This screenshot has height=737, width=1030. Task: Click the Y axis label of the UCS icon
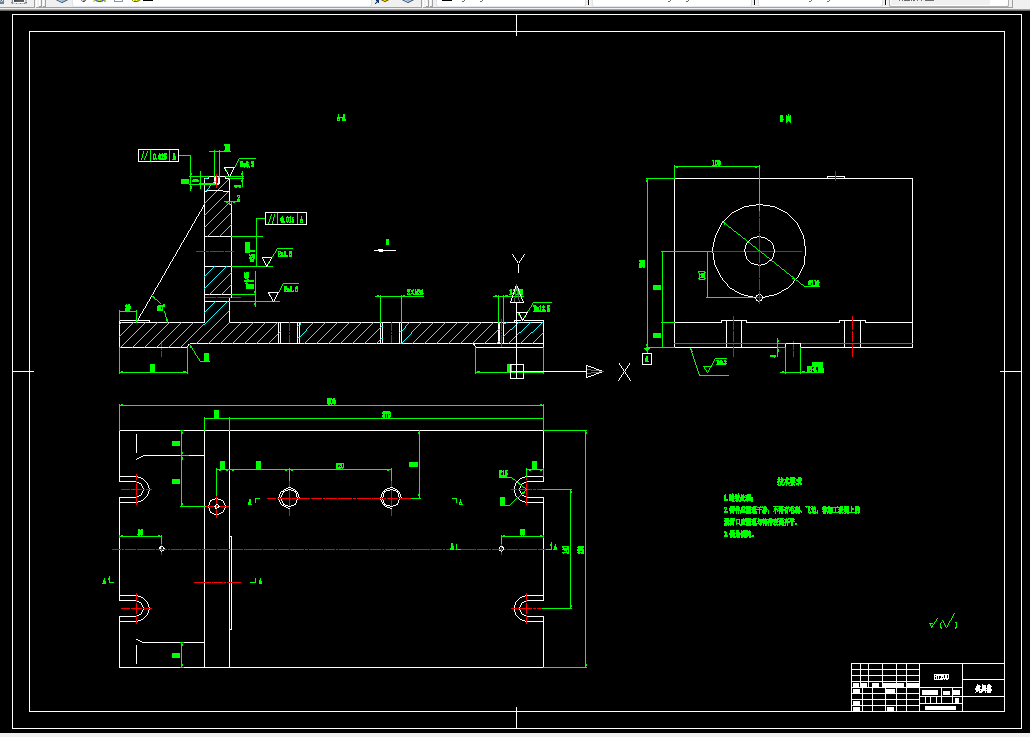click(518, 263)
